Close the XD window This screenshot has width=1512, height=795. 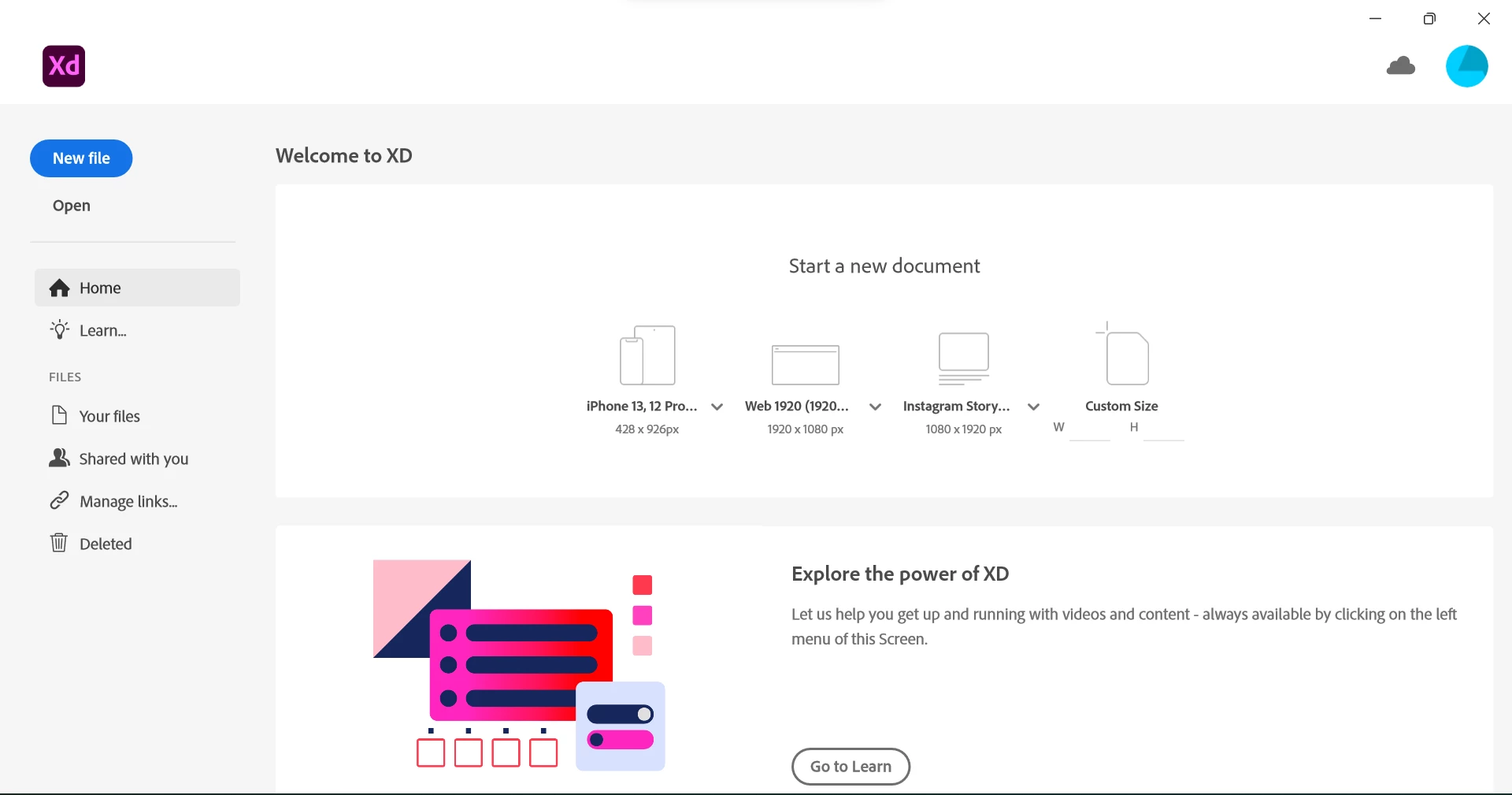[x=1484, y=19]
